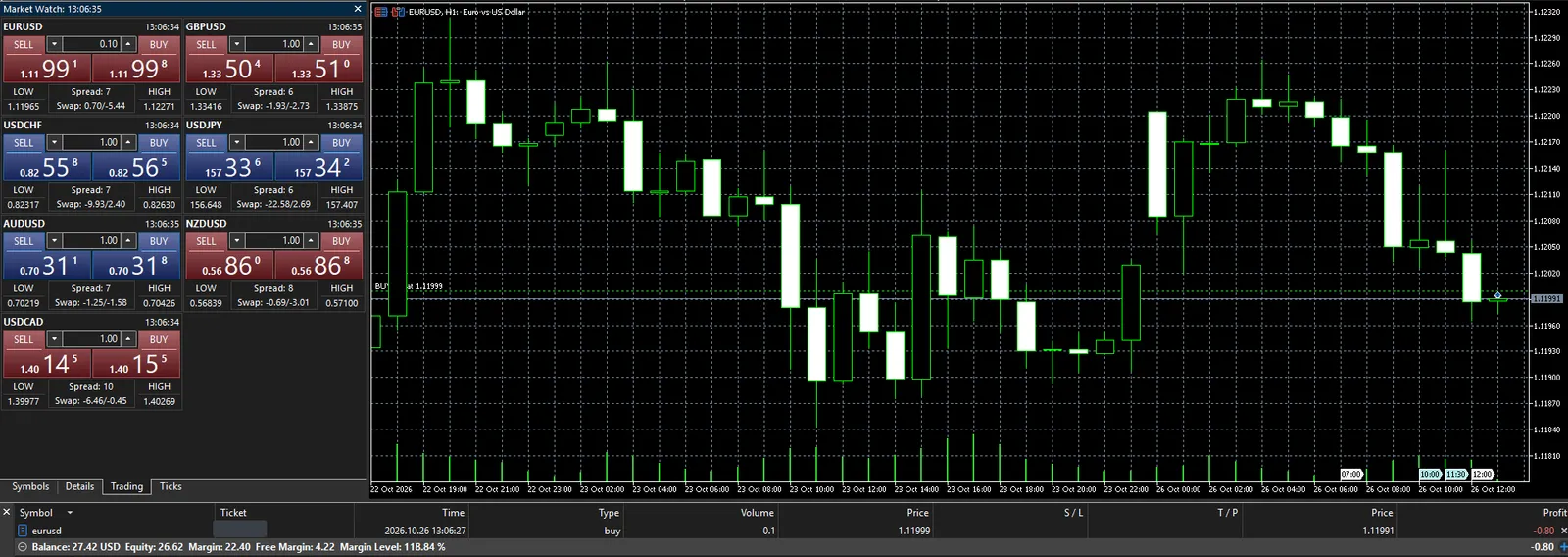
Task: Click the EURUSD SELL button
Action: (24, 45)
